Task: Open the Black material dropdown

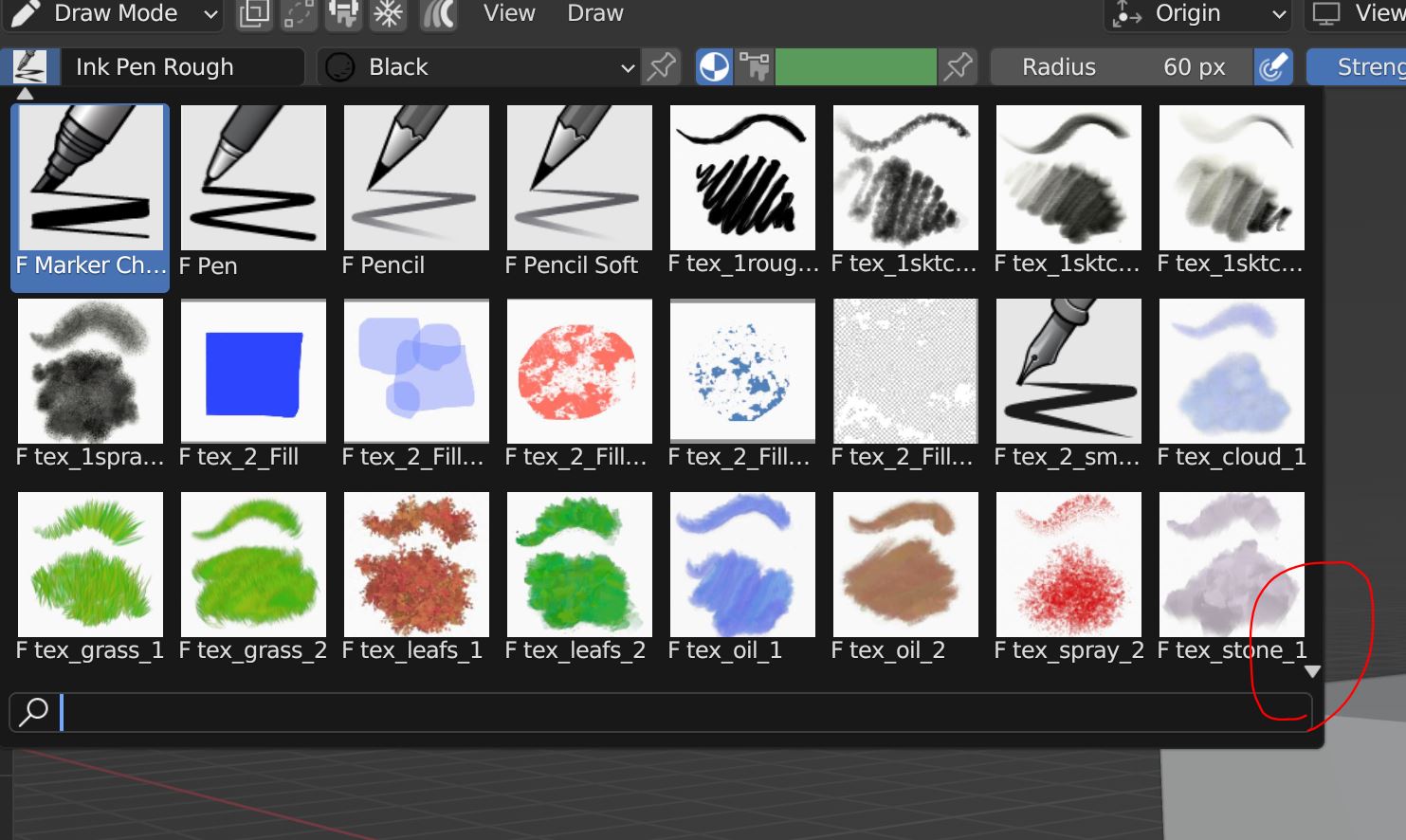Action: [478, 67]
